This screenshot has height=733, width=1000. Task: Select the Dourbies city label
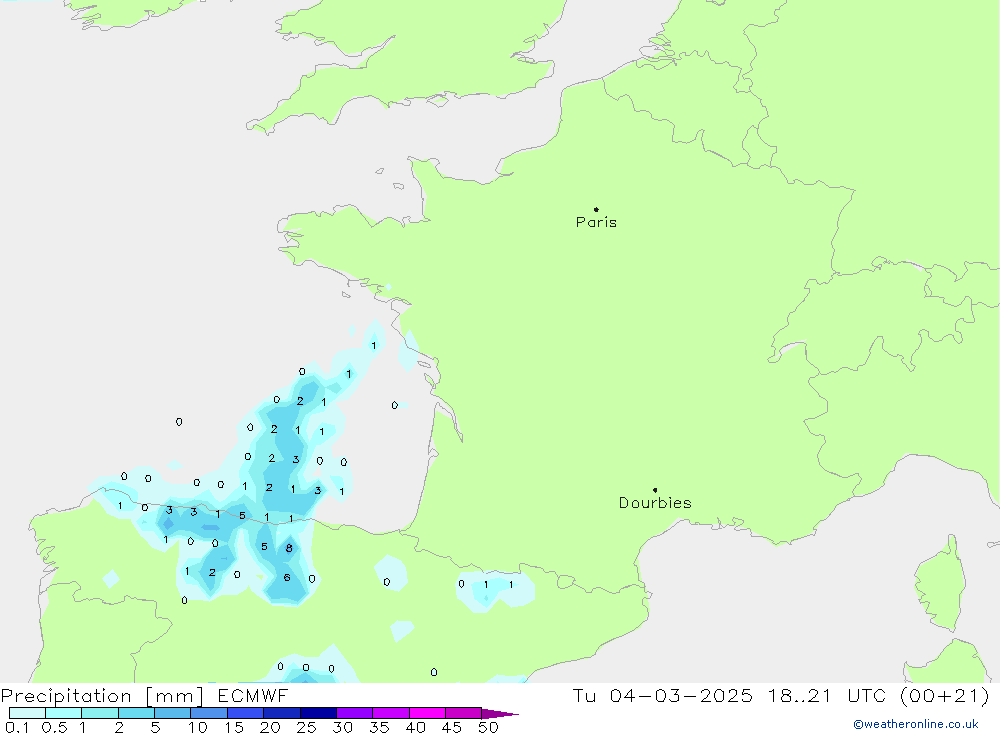click(x=655, y=503)
